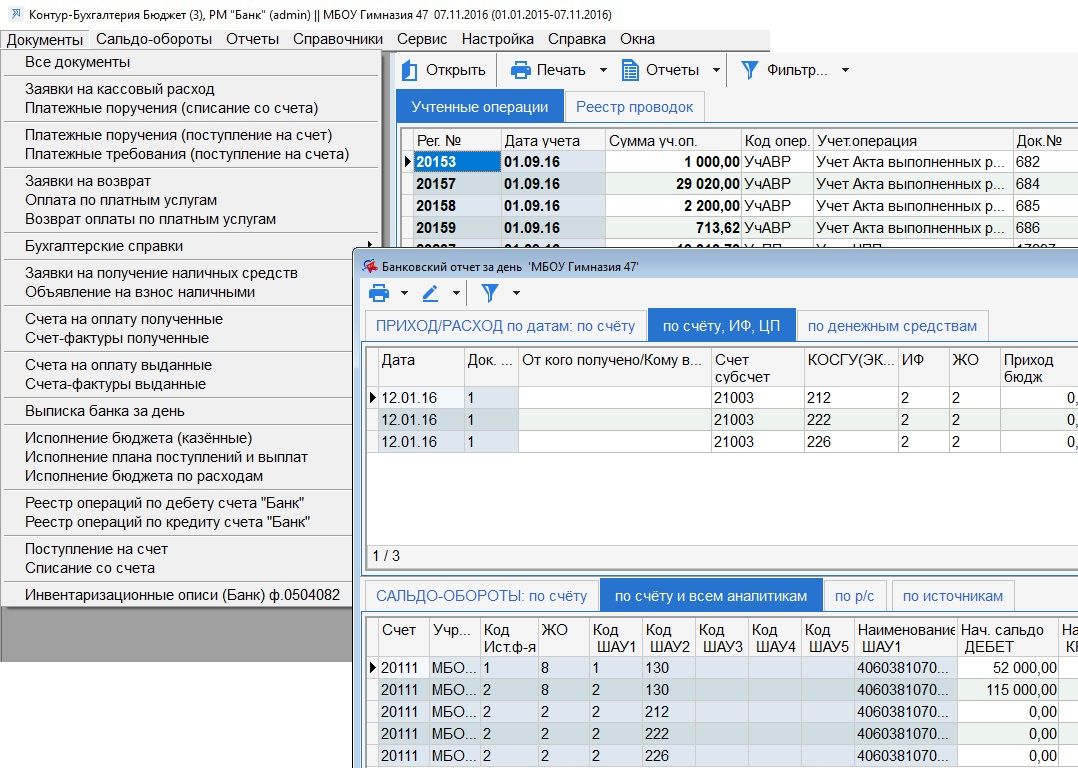1078x768 pixels.
Task: Open the Сервис menu
Action: (422, 39)
